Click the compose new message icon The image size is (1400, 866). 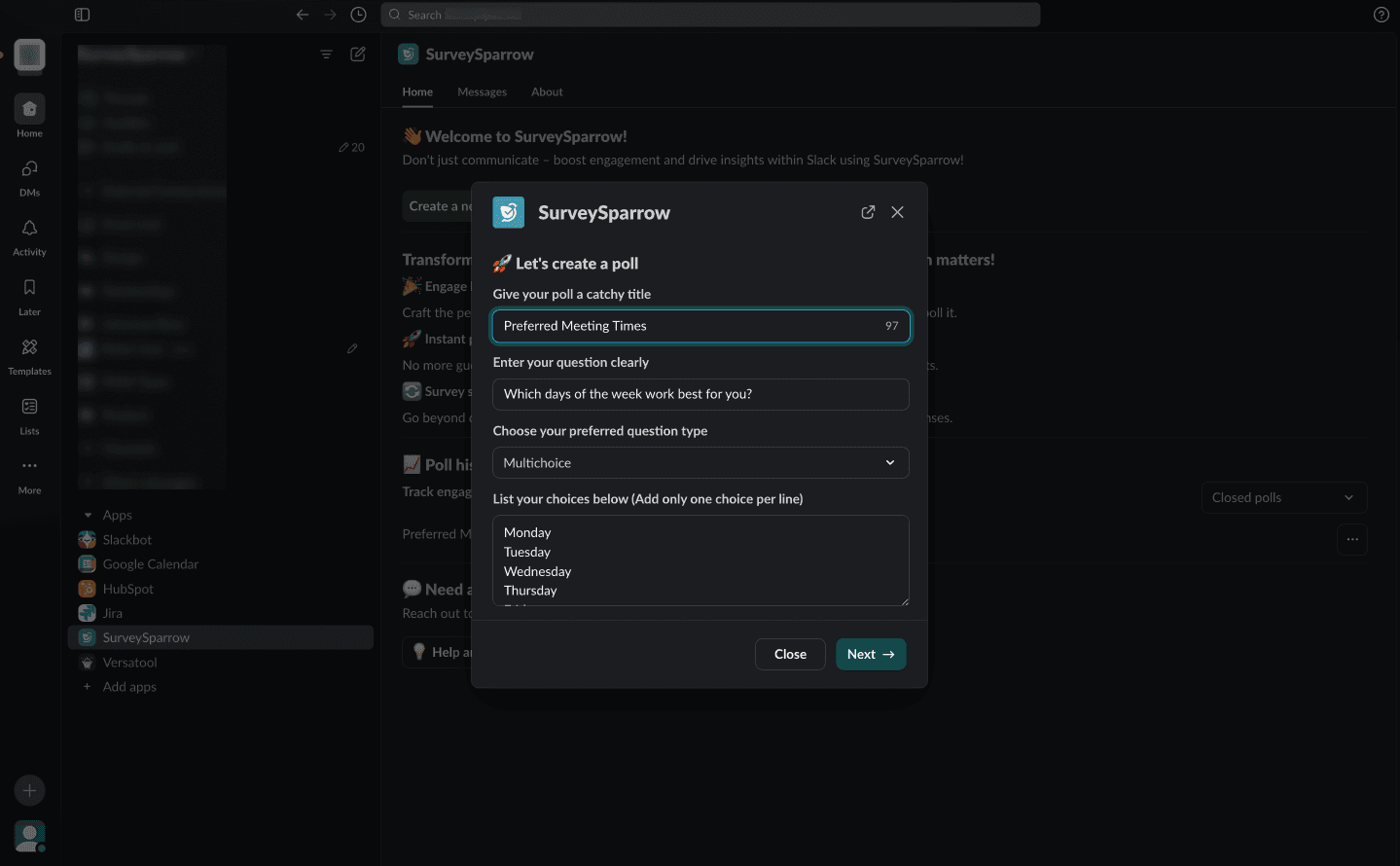(x=358, y=54)
